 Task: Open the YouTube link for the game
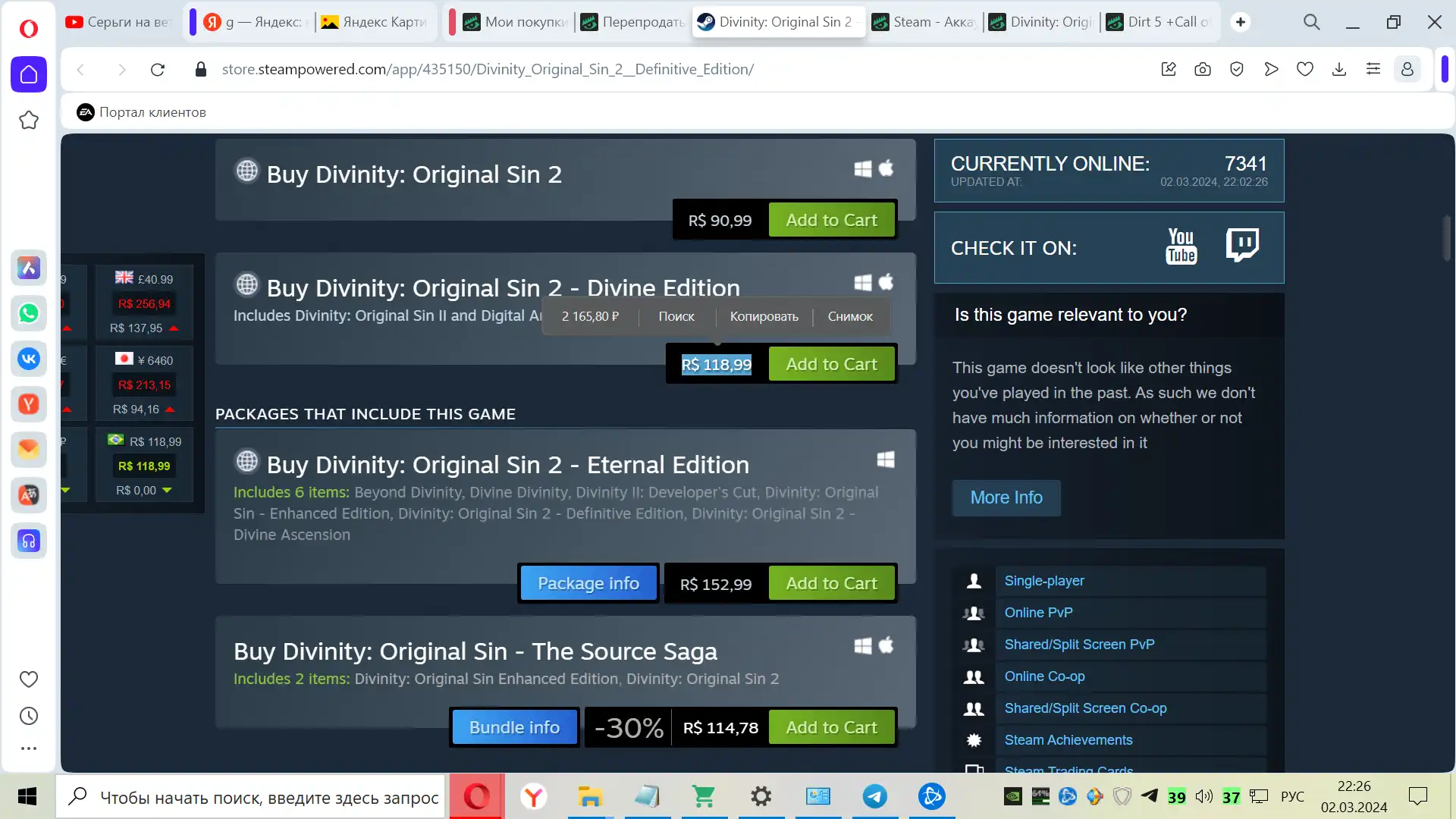click(x=1181, y=247)
